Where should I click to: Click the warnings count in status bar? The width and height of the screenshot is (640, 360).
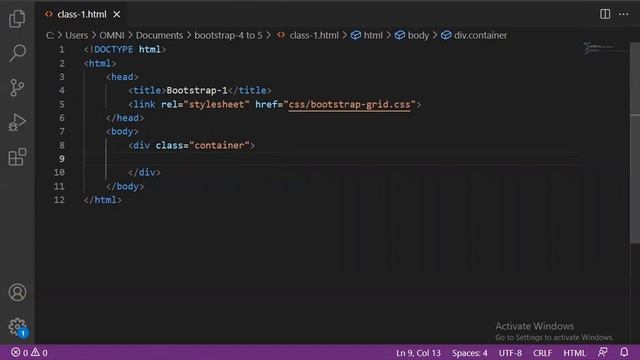point(40,353)
